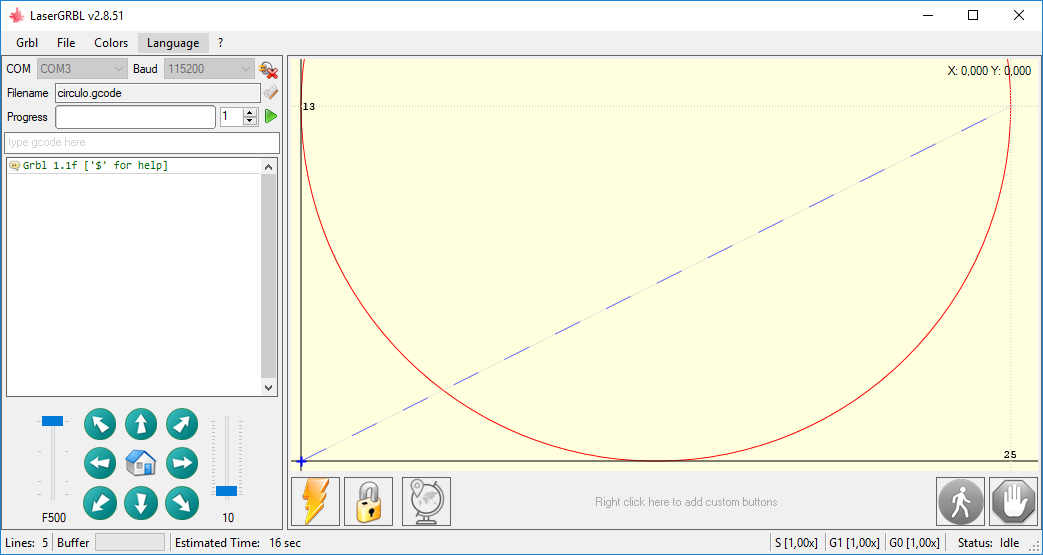This screenshot has height=555, width=1043.
Task: Click the console scrollbar up arrow
Action: click(x=268, y=167)
